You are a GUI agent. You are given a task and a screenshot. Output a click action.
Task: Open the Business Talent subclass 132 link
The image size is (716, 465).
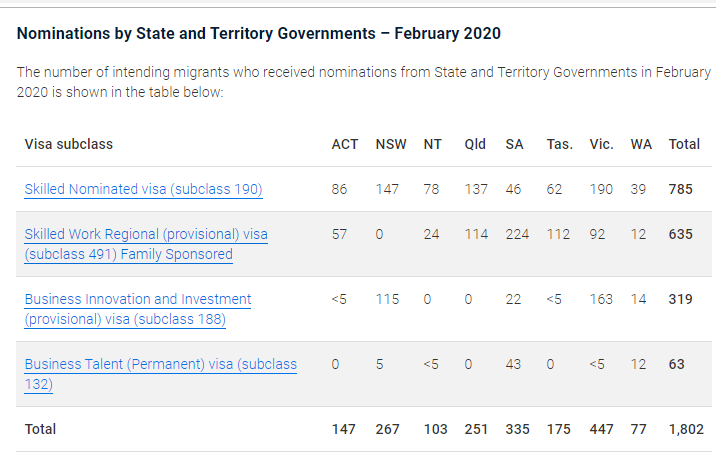point(161,374)
